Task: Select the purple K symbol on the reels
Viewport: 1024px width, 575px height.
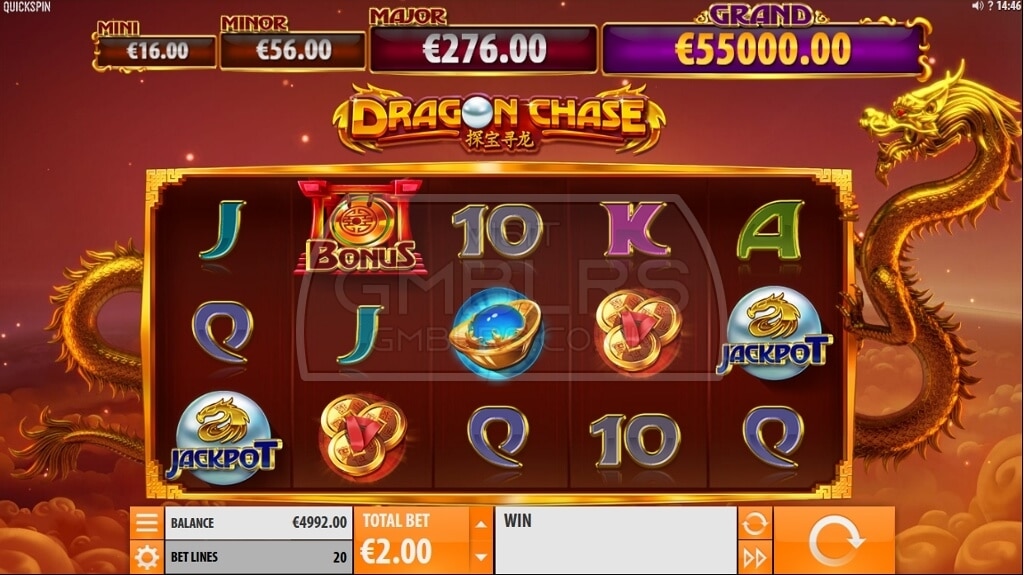Action: [634, 229]
